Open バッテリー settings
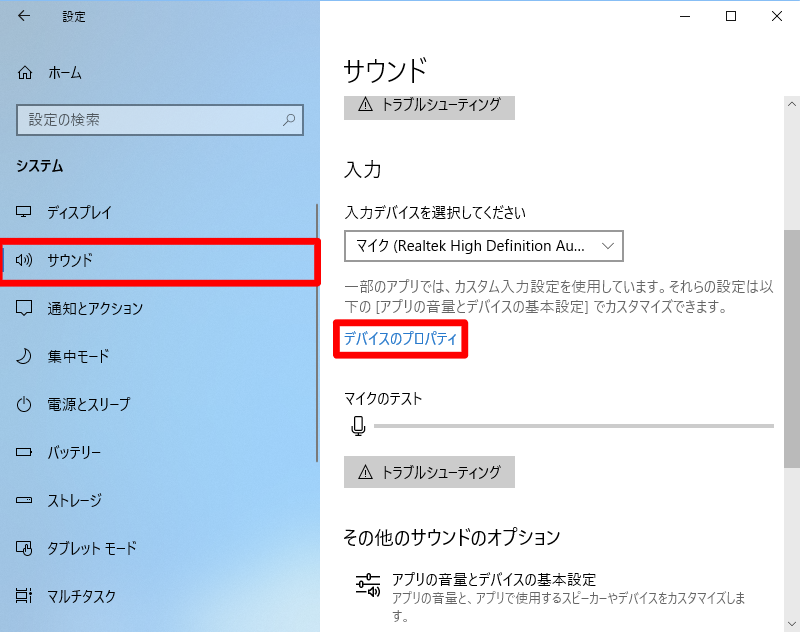The image size is (800, 632). (158, 452)
